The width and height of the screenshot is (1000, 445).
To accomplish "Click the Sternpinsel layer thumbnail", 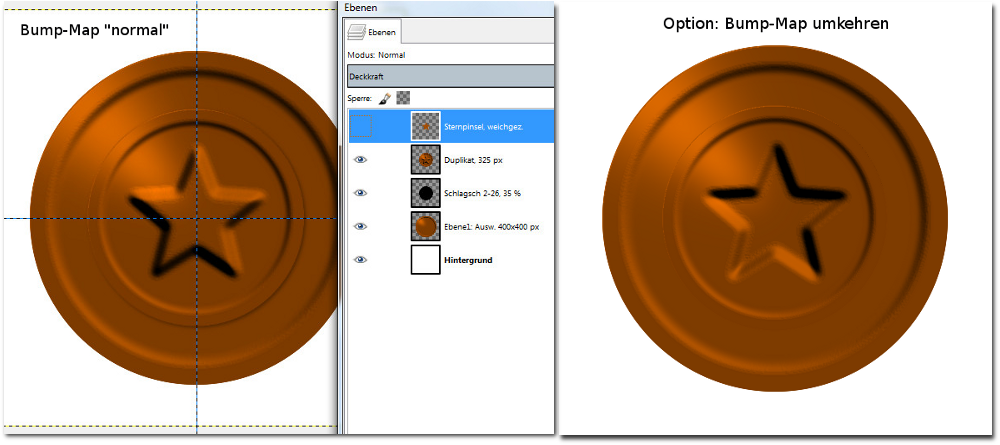I will [x=425, y=126].
